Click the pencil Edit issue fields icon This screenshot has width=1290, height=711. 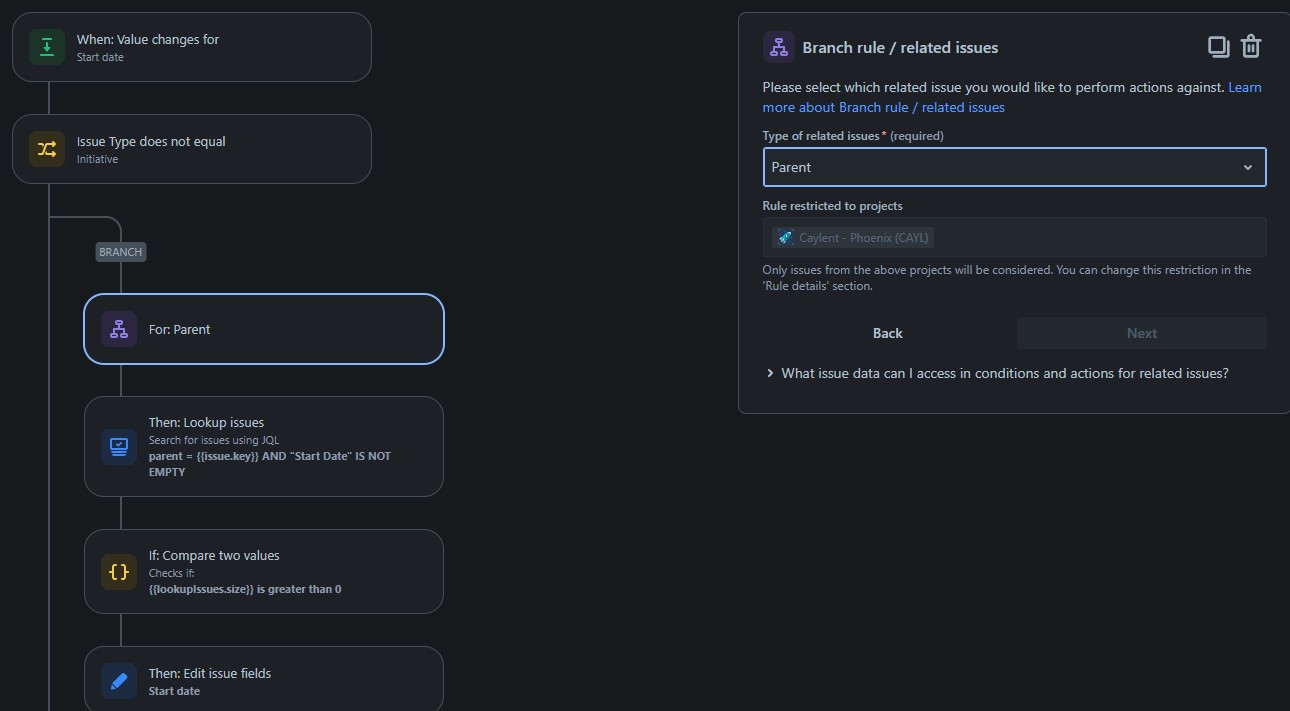click(x=119, y=681)
